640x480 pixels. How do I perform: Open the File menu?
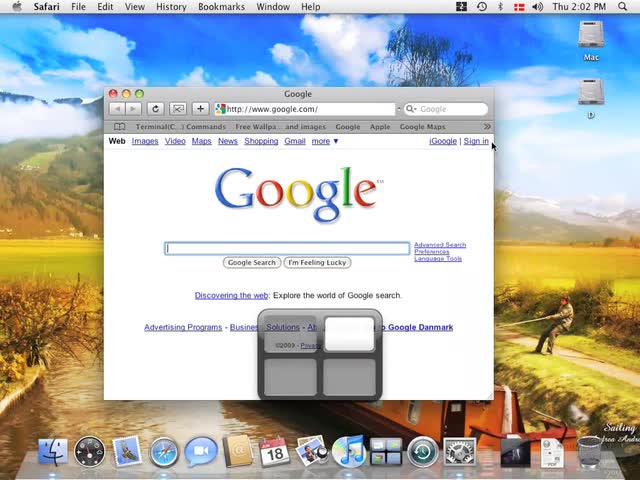pyautogui.click(x=78, y=7)
